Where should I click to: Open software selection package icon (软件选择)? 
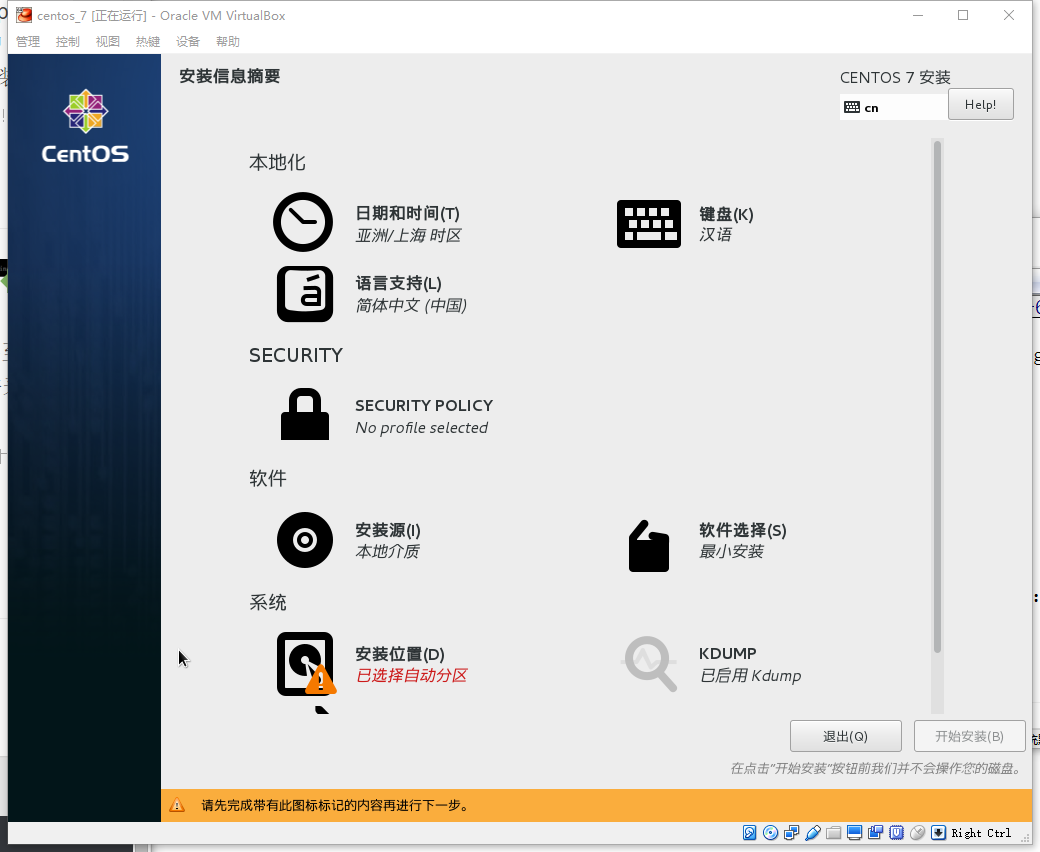[x=649, y=546]
